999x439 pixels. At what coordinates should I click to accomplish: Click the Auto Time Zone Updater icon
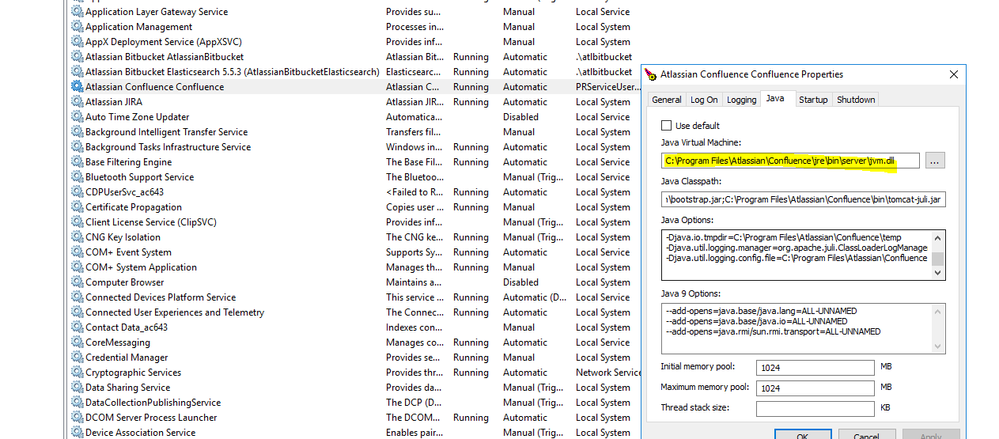[77, 117]
